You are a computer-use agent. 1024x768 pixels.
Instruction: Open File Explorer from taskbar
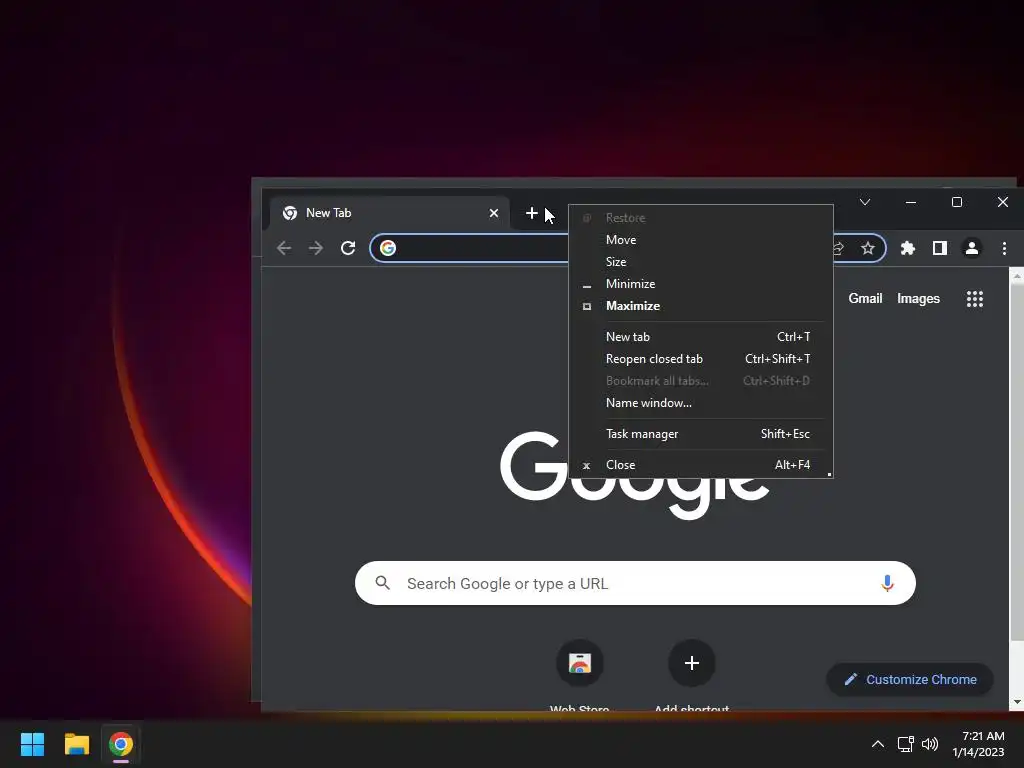tap(76, 744)
